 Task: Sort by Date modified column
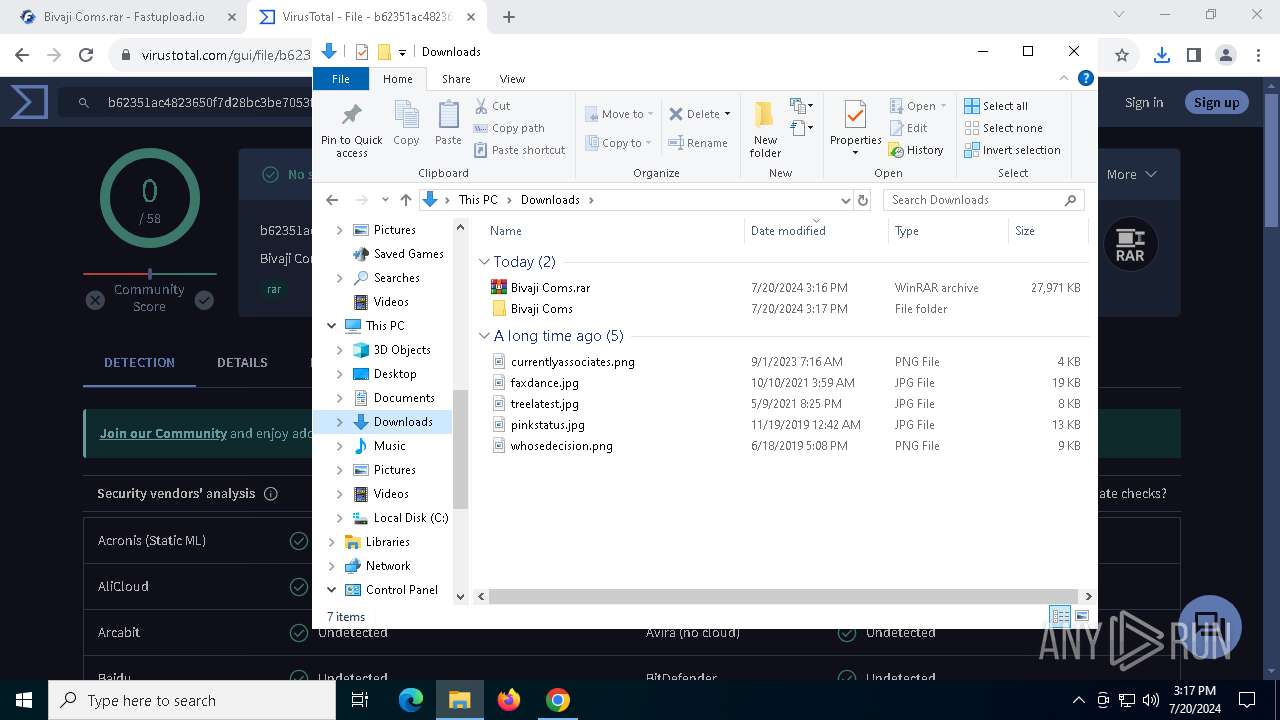click(x=816, y=231)
